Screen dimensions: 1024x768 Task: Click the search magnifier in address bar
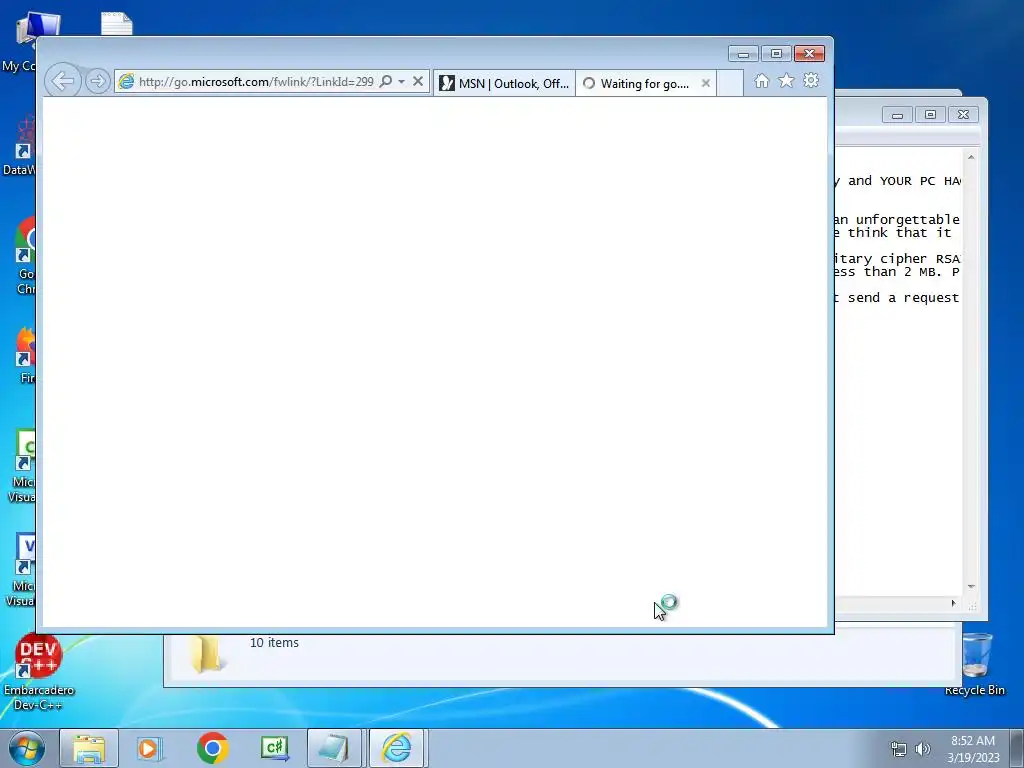tap(386, 82)
